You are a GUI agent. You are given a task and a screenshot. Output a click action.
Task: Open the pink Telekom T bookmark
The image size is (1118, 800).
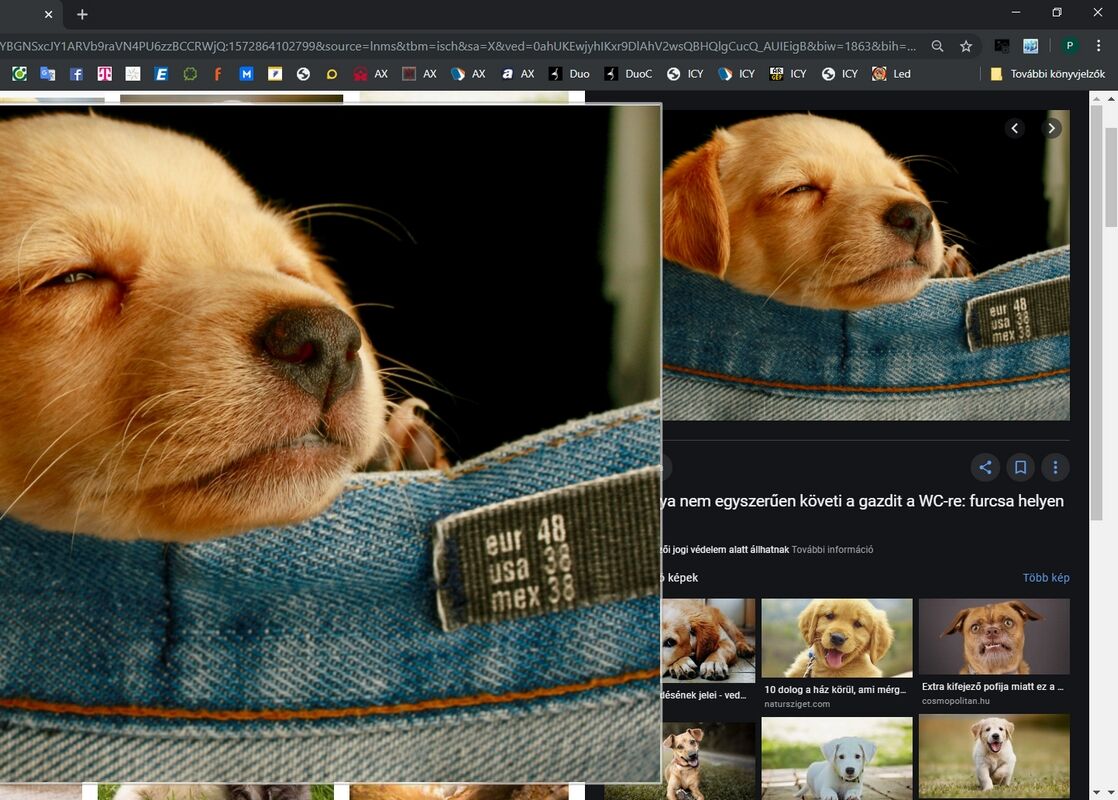pyautogui.click(x=105, y=73)
